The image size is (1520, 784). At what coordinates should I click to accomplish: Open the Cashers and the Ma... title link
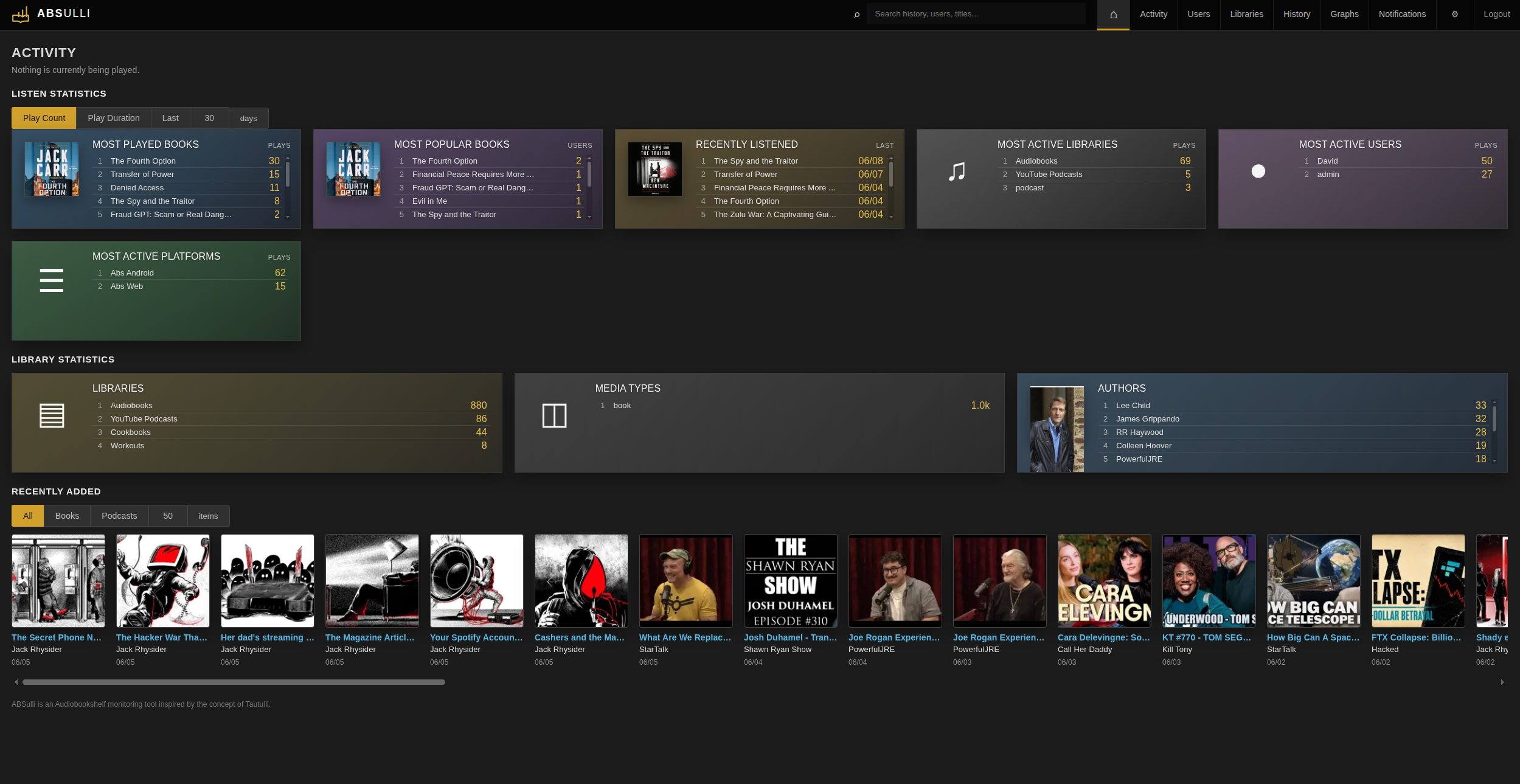pyautogui.click(x=580, y=637)
